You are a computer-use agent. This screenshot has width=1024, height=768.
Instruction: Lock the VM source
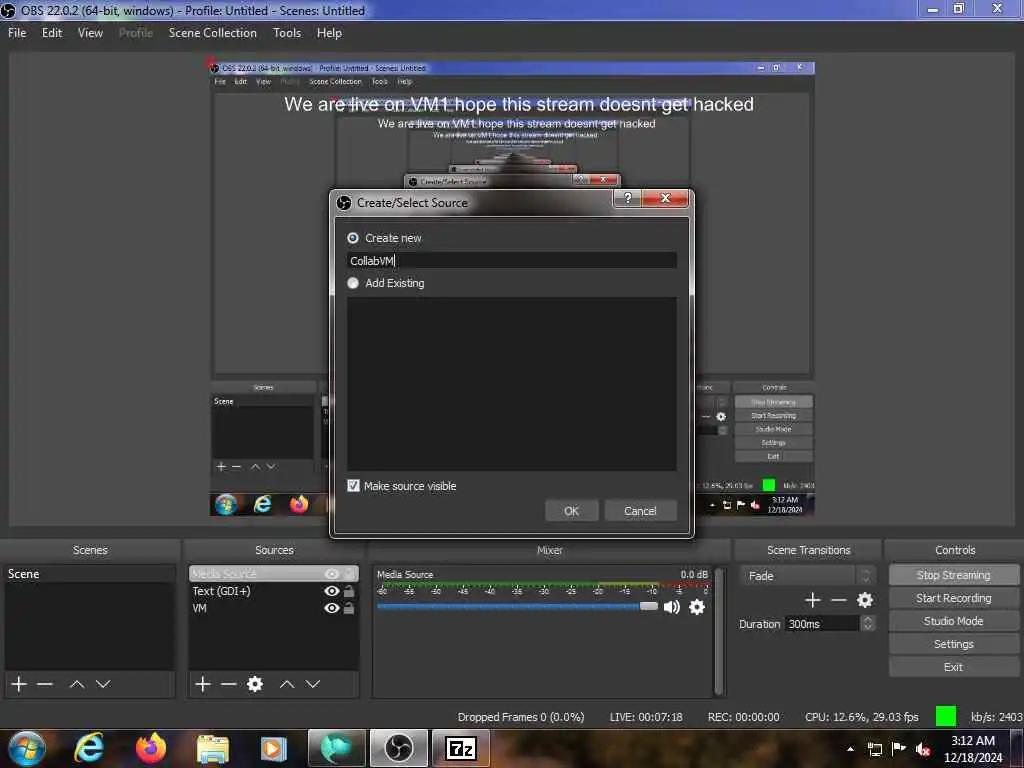349,608
